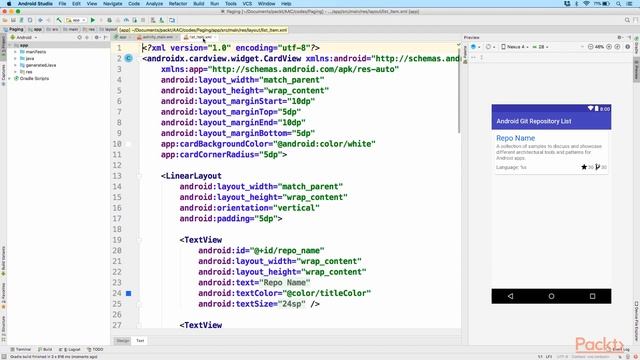Open the Nexus 4 device dropdown
The width and height of the screenshot is (640, 360).
click(x=515, y=47)
